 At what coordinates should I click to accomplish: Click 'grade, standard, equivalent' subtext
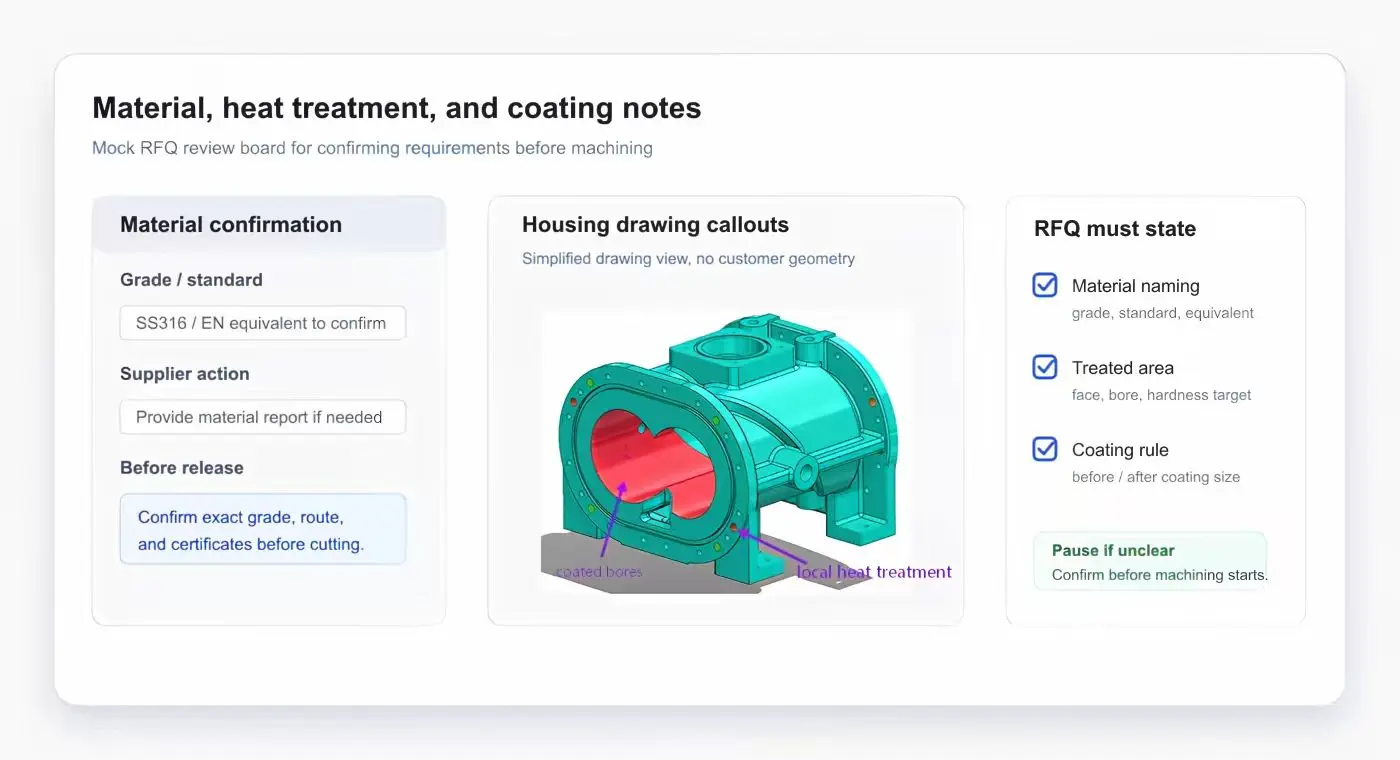tap(1163, 313)
